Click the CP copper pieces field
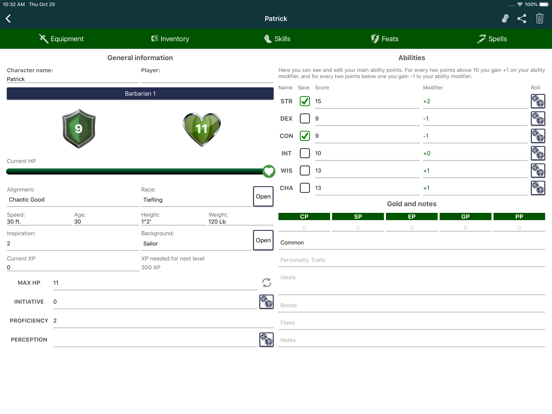Viewport: 552px width, 414px height. click(304, 228)
